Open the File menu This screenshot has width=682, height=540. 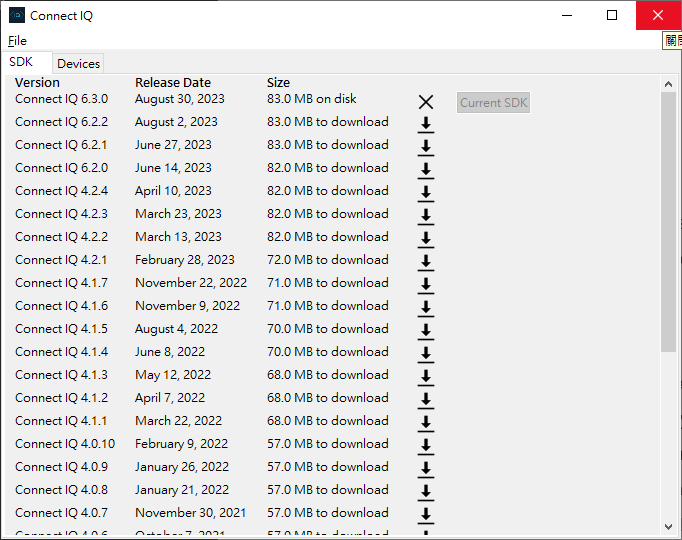click(17, 41)
